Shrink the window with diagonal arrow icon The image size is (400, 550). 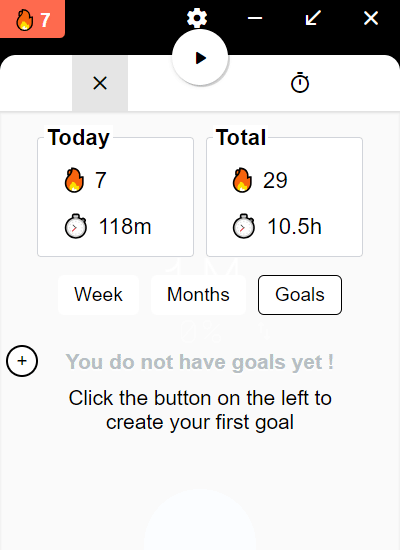313,18
